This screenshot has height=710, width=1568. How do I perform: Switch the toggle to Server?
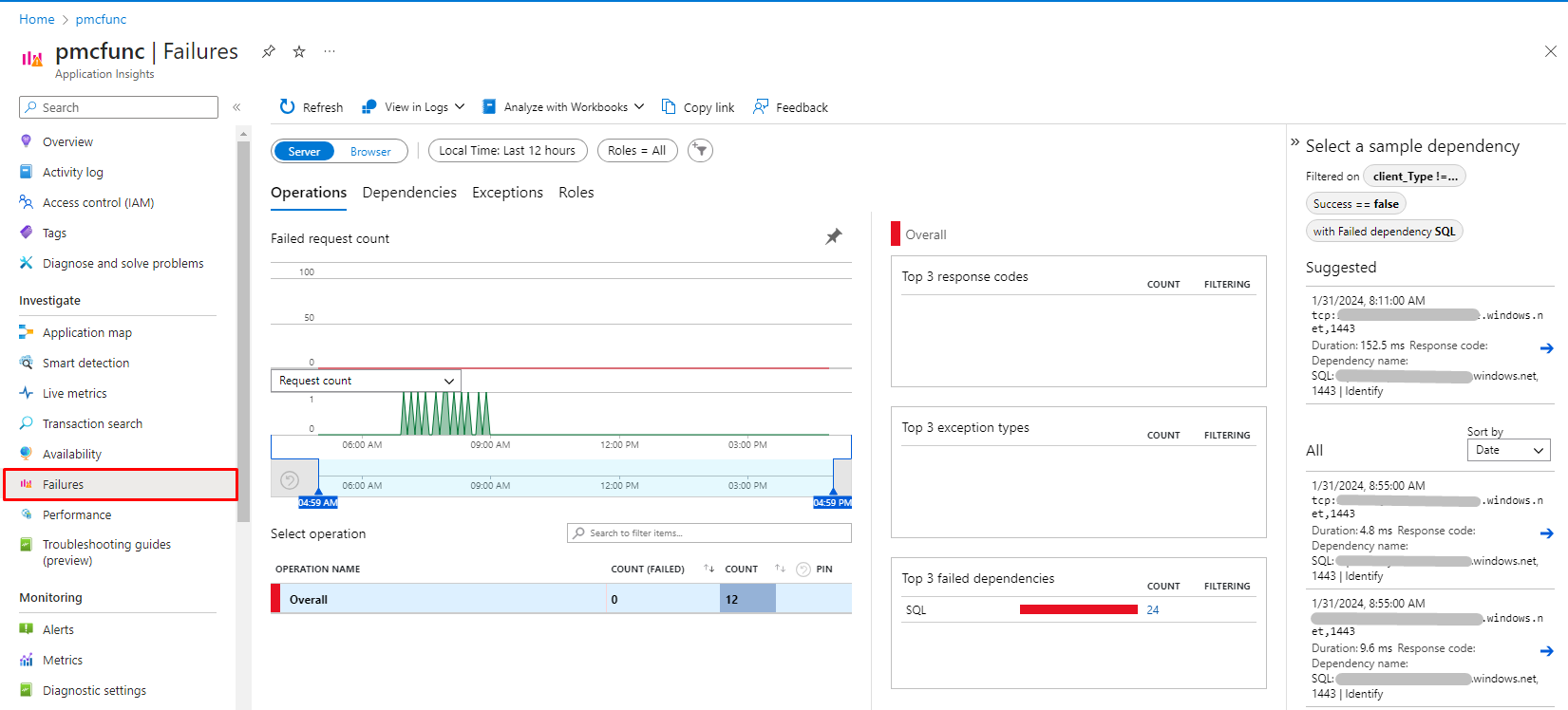[x=304, y=151]
